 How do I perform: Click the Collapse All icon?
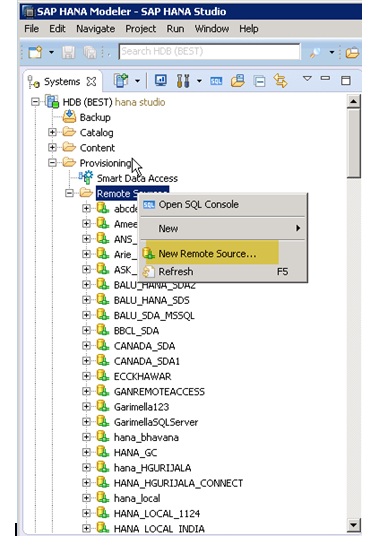pos(259,81)
